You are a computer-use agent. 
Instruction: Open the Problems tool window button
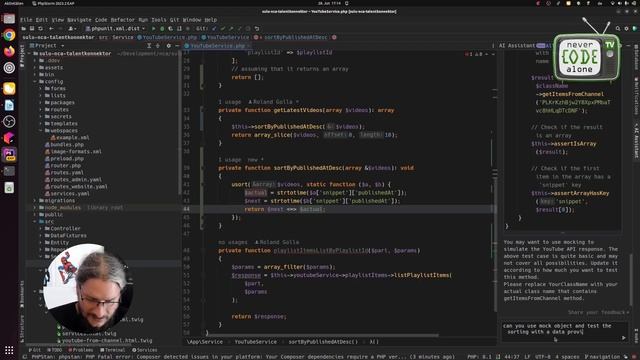click(80, 350)
